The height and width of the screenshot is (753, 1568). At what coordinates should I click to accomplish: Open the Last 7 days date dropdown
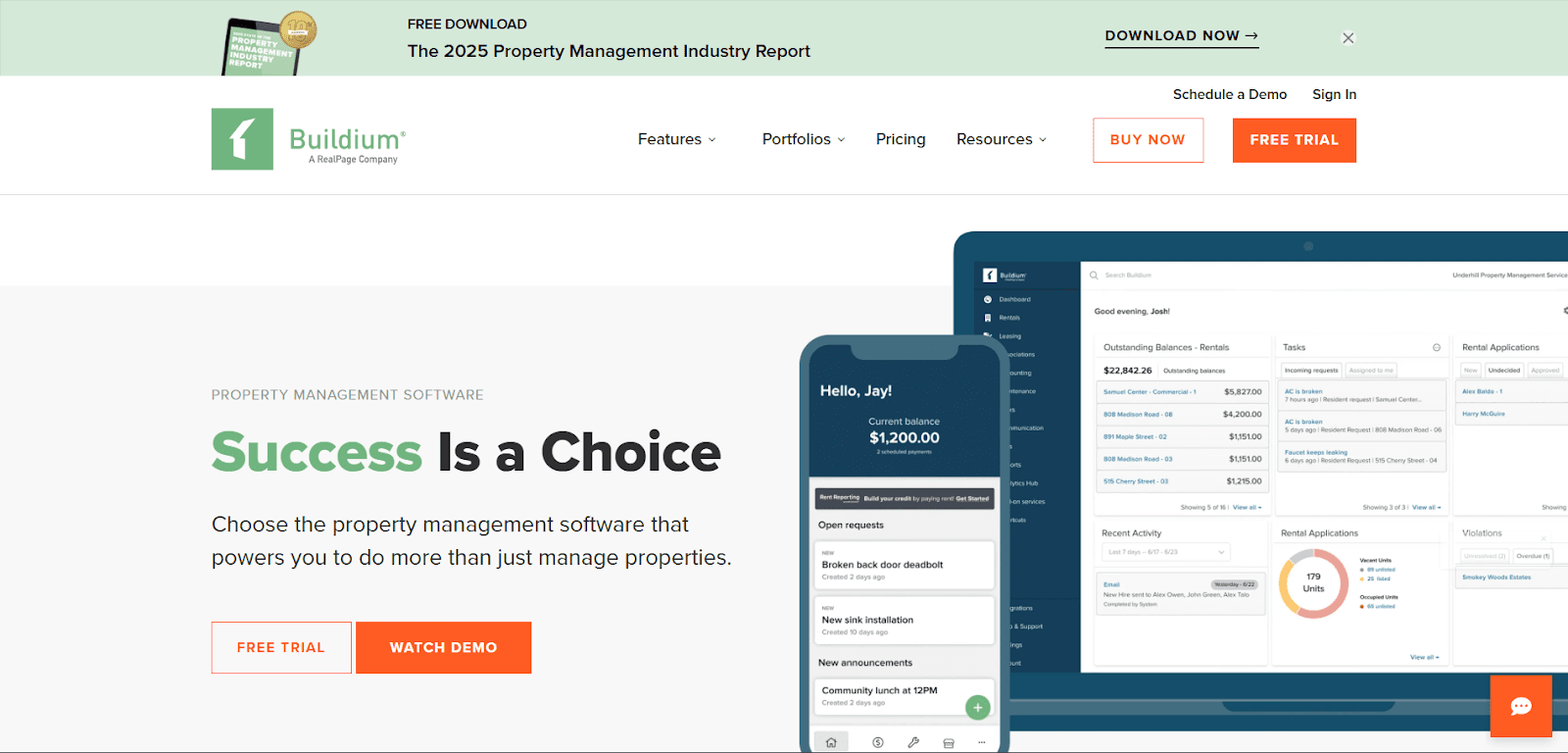pos(1165,552)
